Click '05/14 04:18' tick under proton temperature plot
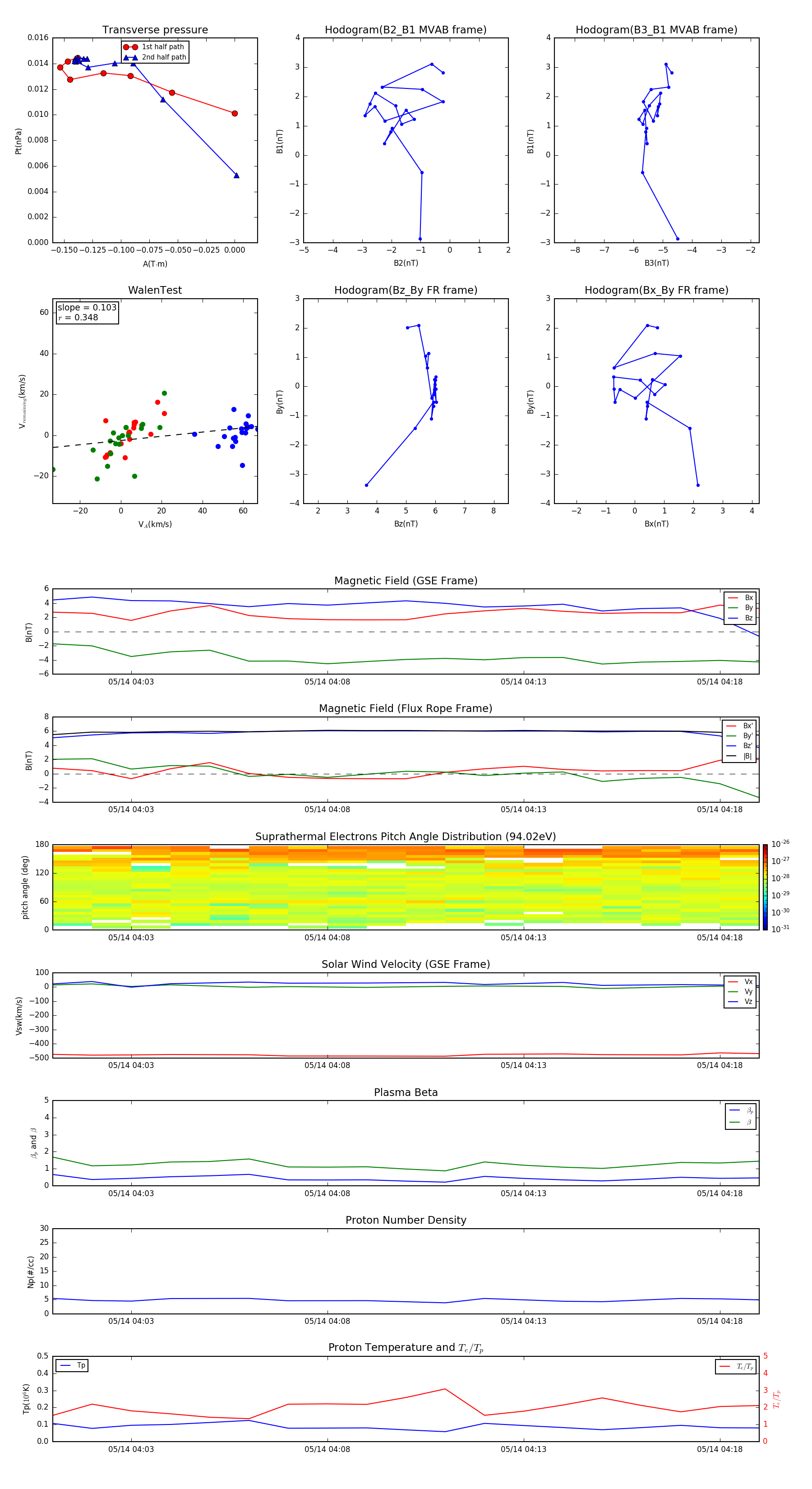812x1489 pixels. pos(720,1449)
